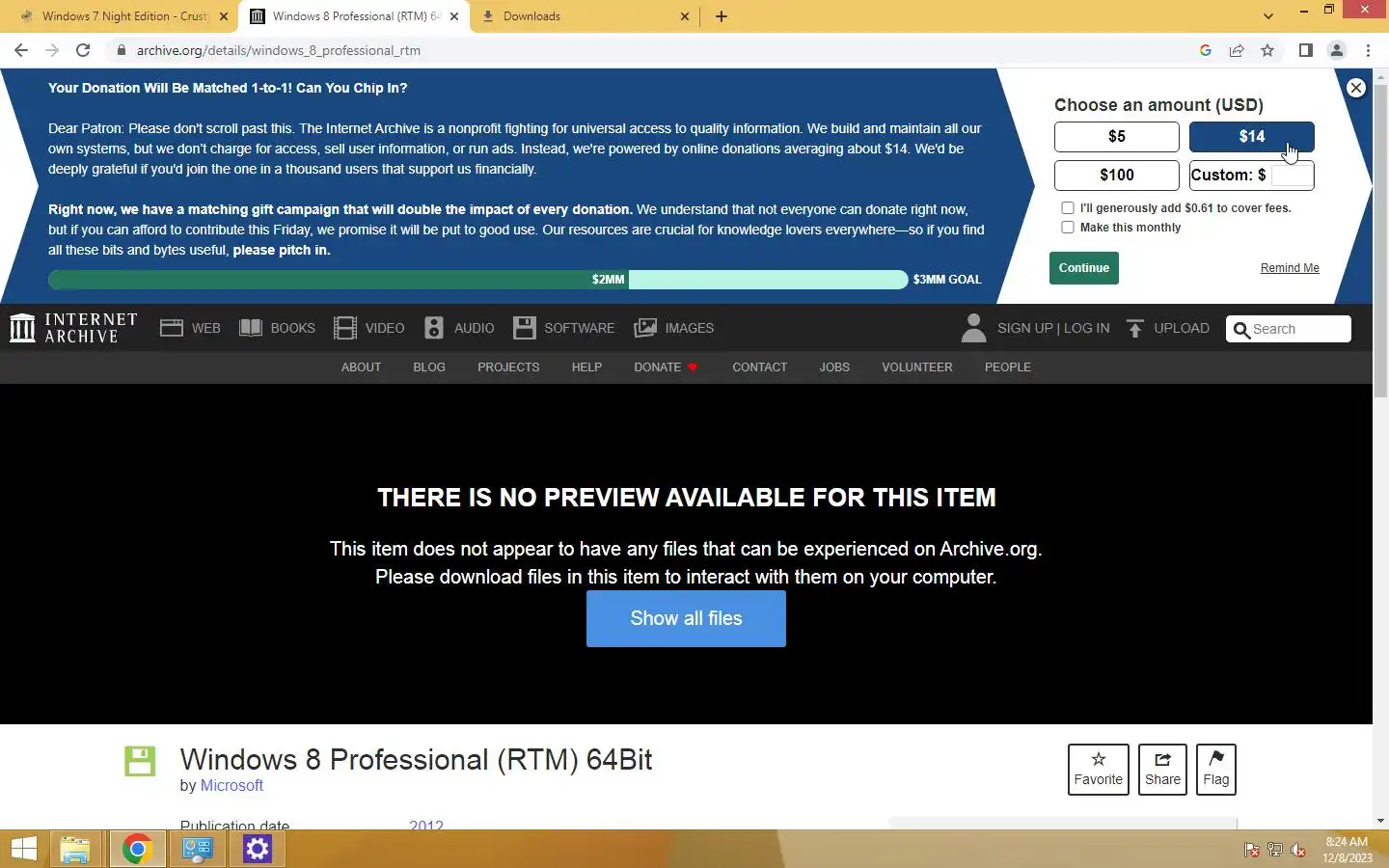Open the Microsoft author link
This screenshot has width=1389, height=868.
point(231,786)
